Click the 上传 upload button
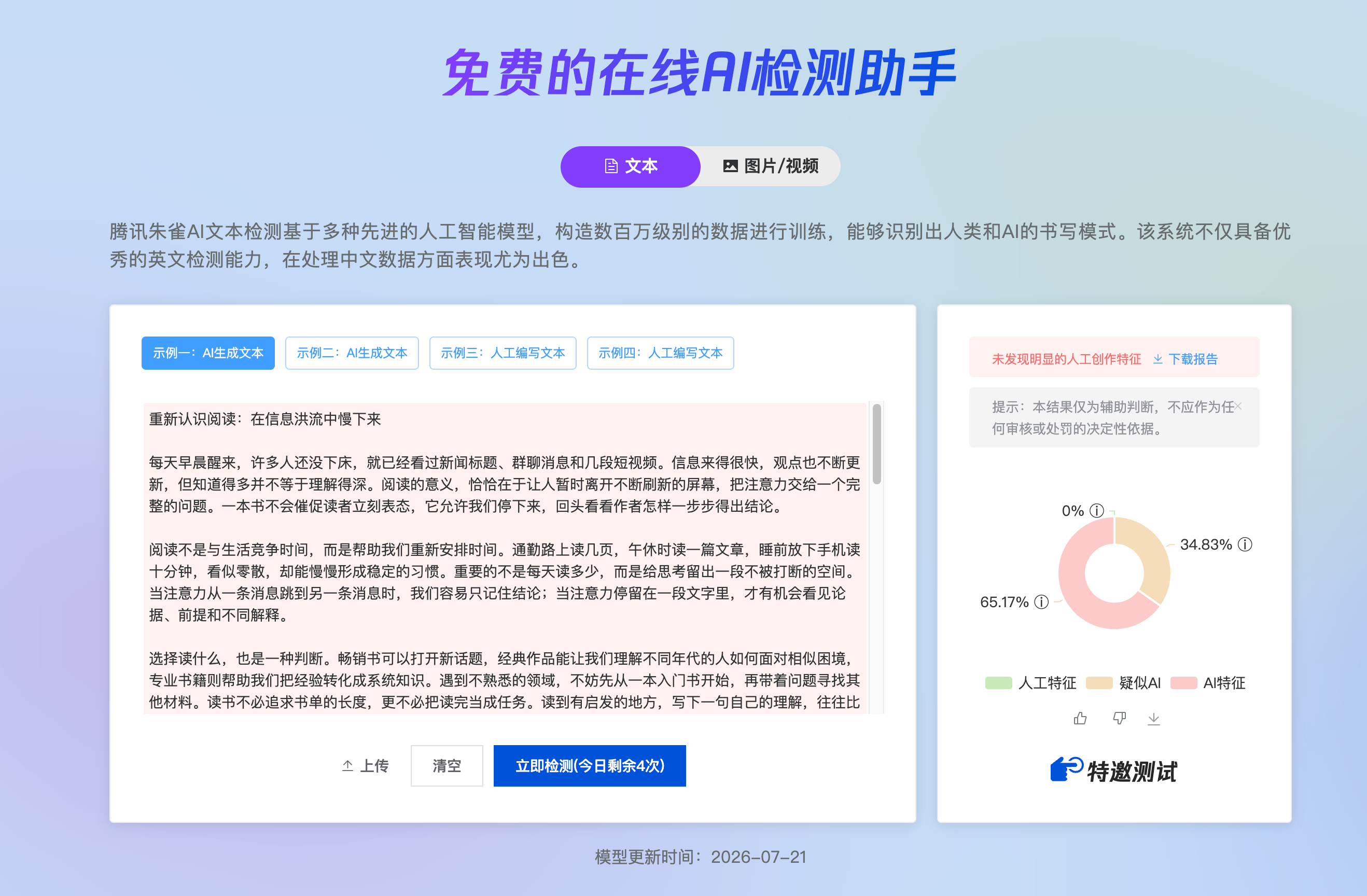1367x896 pixels. tap(365, 766)
